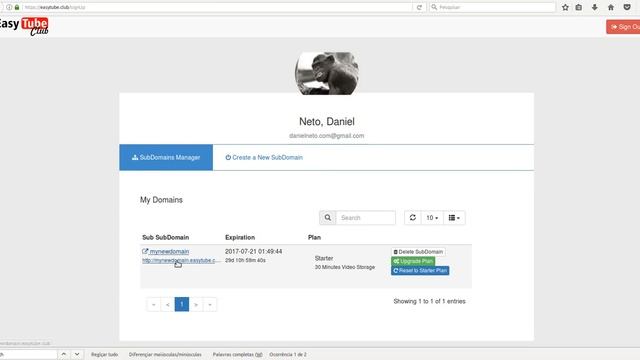Click the domains table Search field
Screen dimensions: 640x360
366,218
